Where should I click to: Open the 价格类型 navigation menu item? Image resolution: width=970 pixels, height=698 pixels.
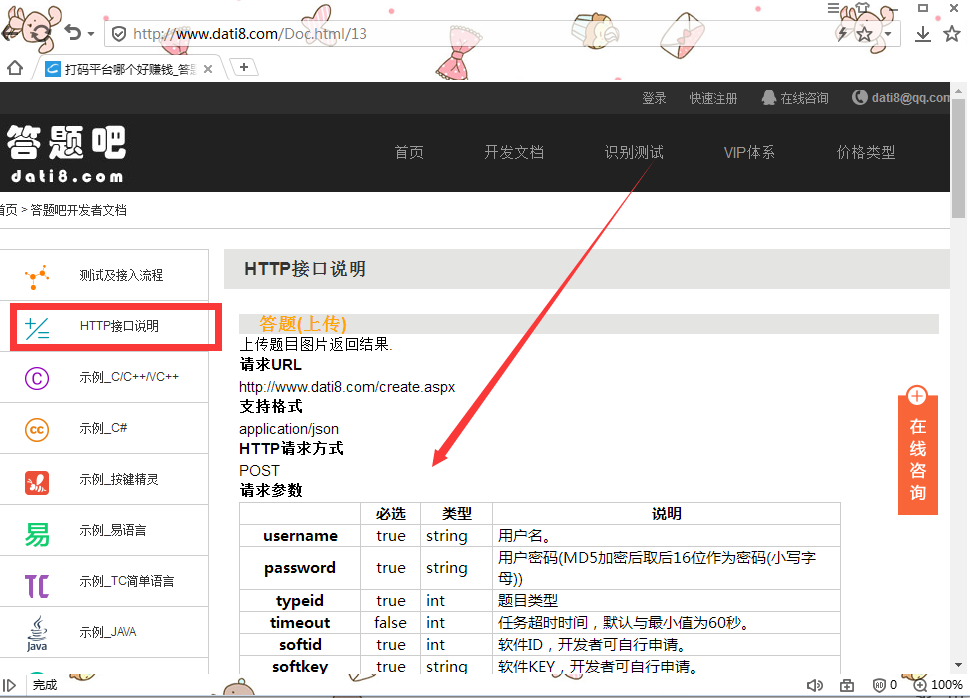865,152
